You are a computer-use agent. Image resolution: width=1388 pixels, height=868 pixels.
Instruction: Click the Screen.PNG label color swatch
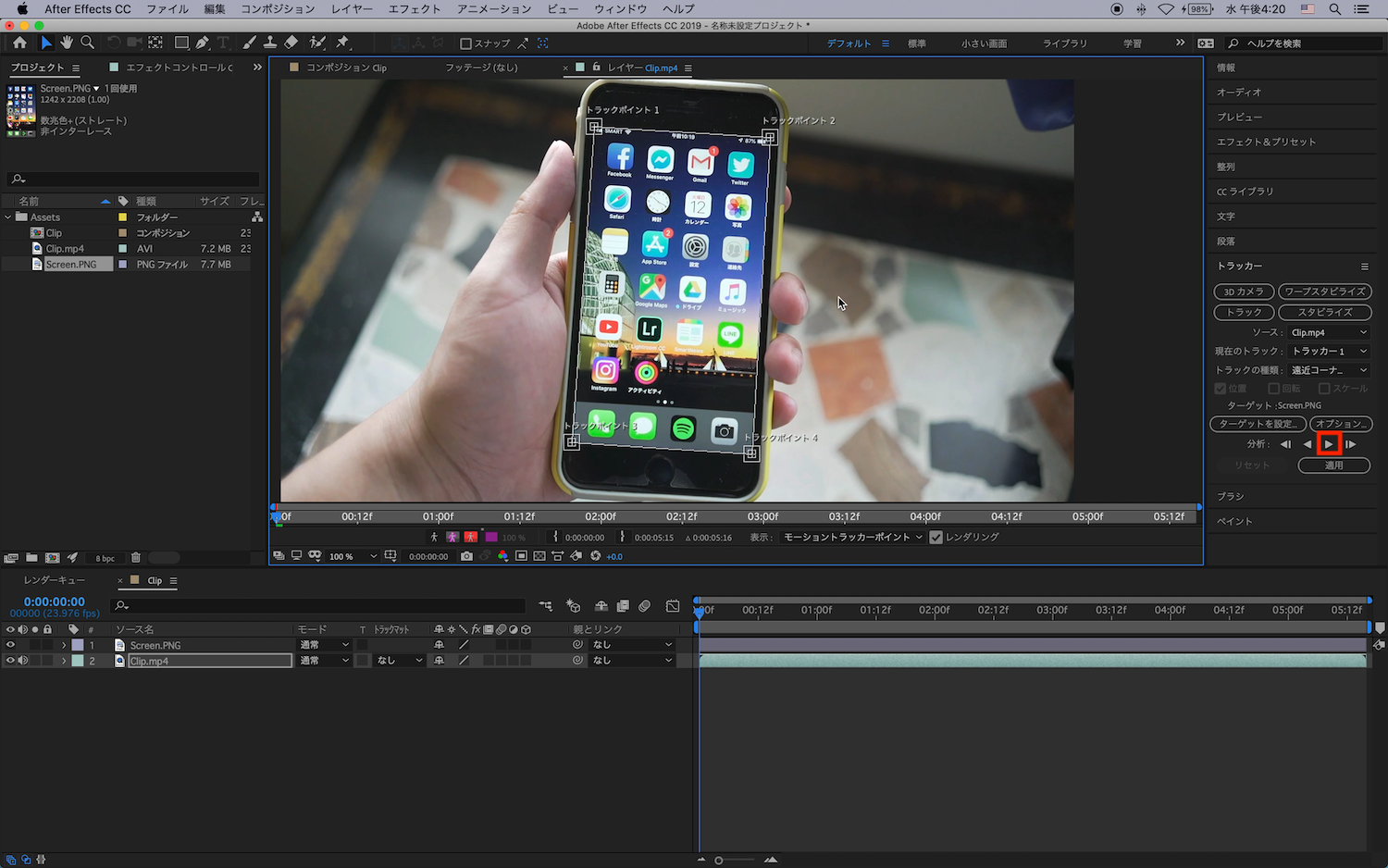click(x=78, y=645)
